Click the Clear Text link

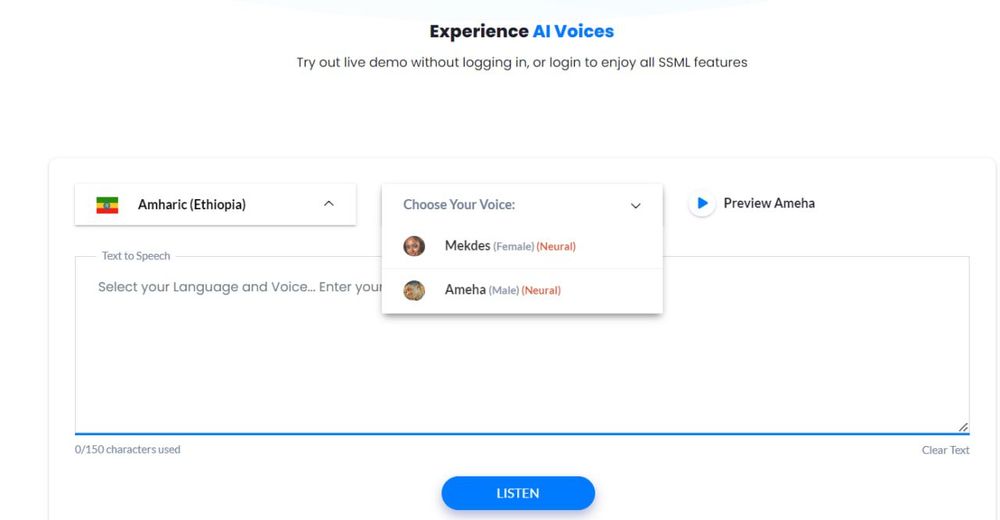click(945, 450)
